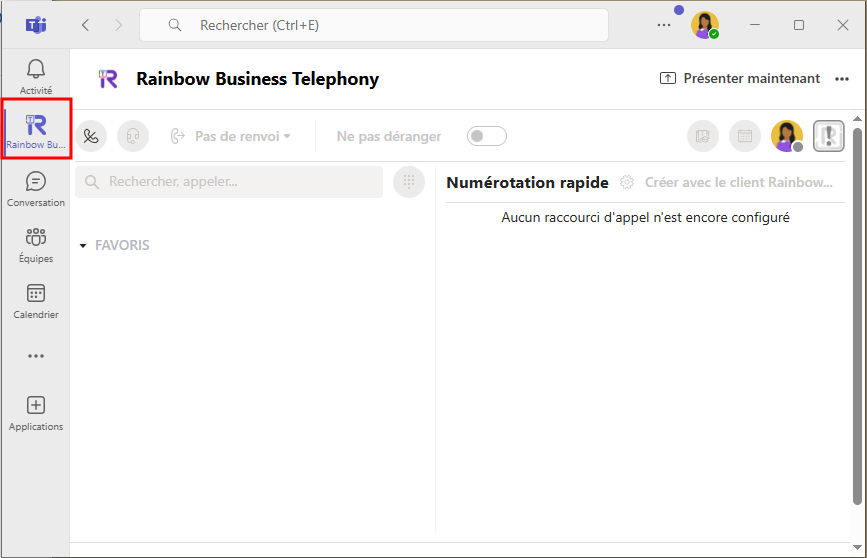Image resolution: width=867 pixels, height=558 pixels.
Task: Open the voicemail icon in toolbar
Action: pos(703,136)
